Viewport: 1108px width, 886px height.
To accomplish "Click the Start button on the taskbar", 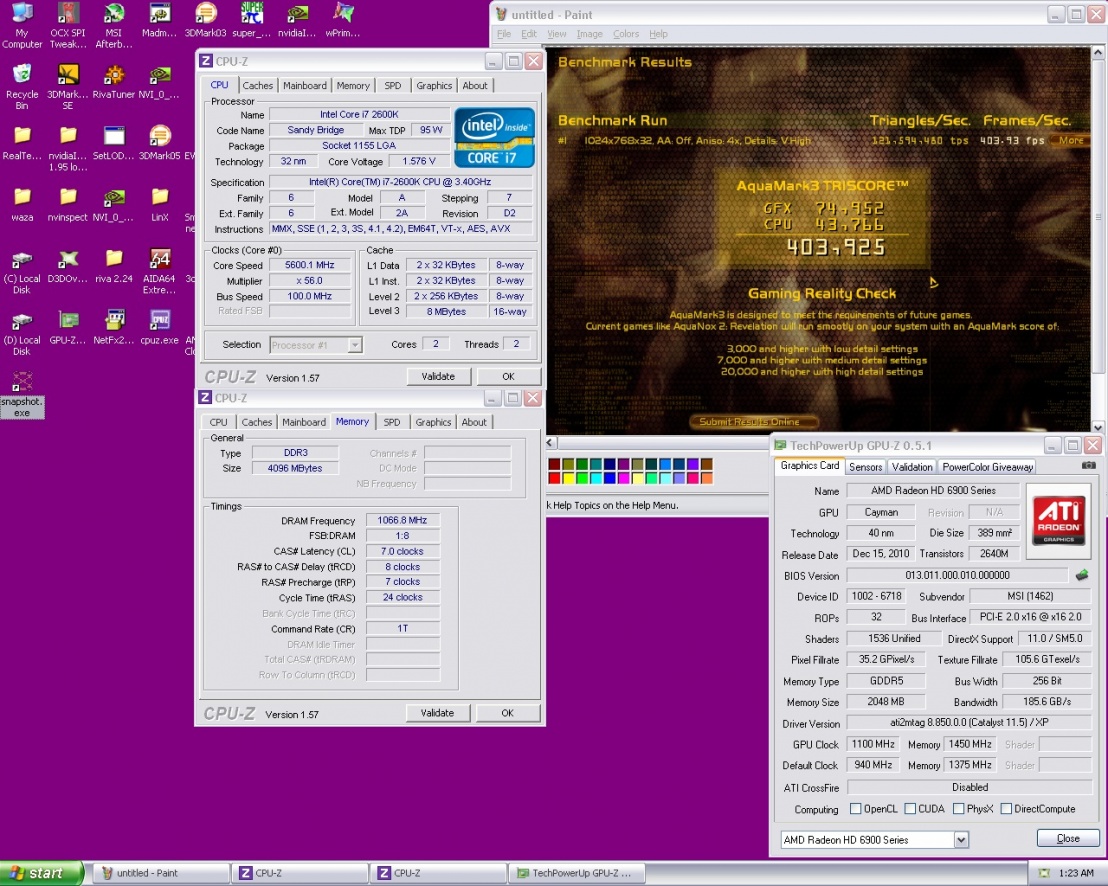I will [38, 873].
